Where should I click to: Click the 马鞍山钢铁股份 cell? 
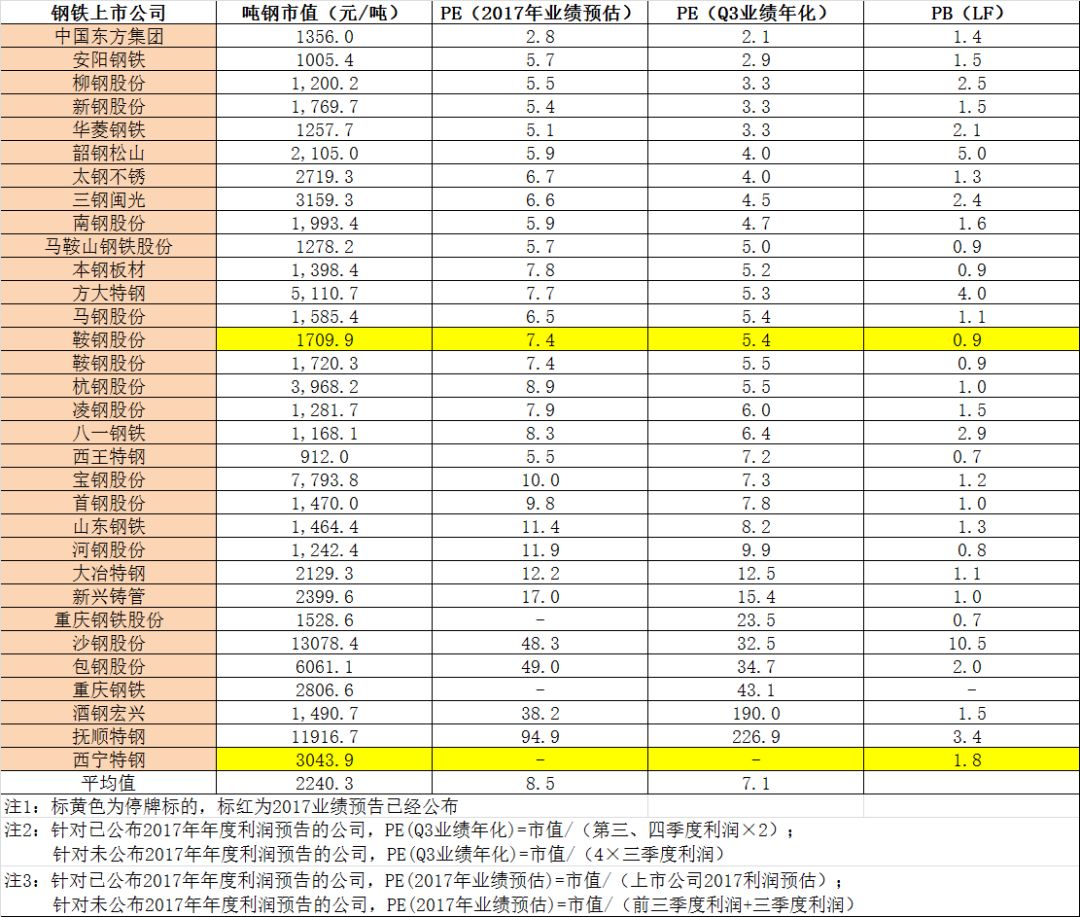pyautogui.click(x=108, y=247)
